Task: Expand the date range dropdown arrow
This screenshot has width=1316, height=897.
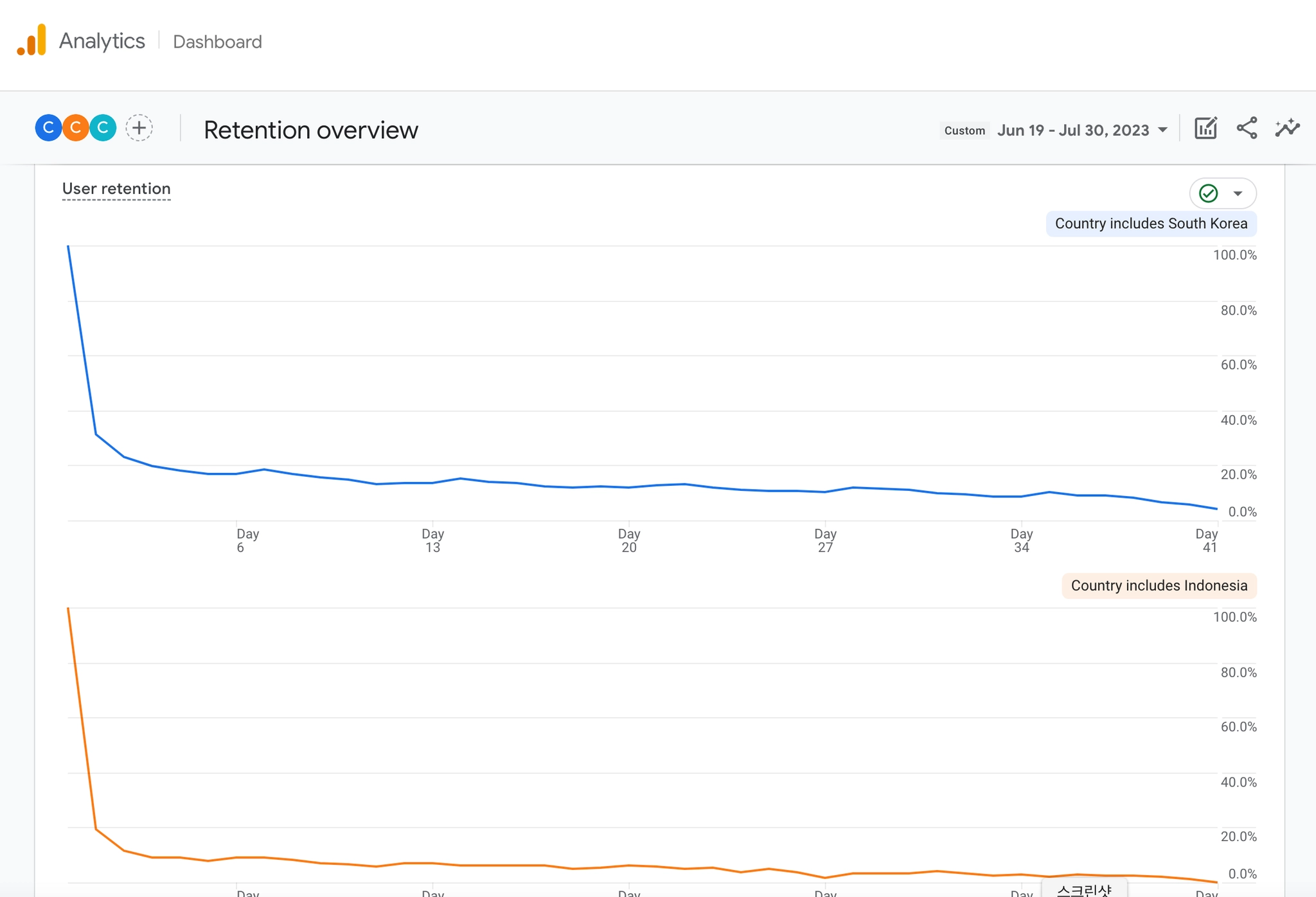Action: [1162, 130]
